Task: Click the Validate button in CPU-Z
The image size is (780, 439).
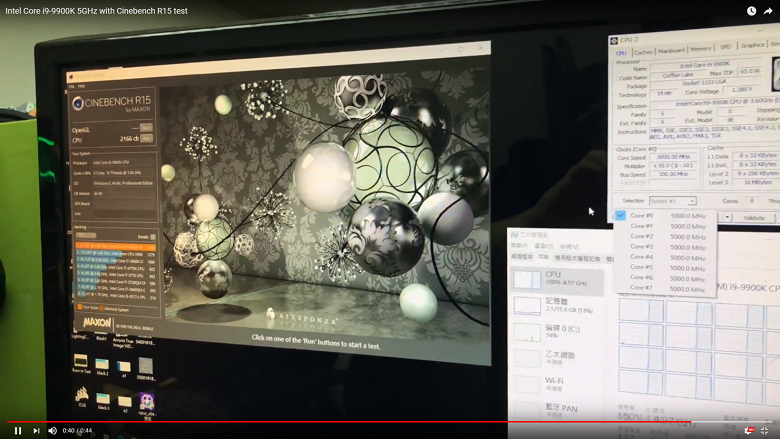Action: [x=754, y=218]
